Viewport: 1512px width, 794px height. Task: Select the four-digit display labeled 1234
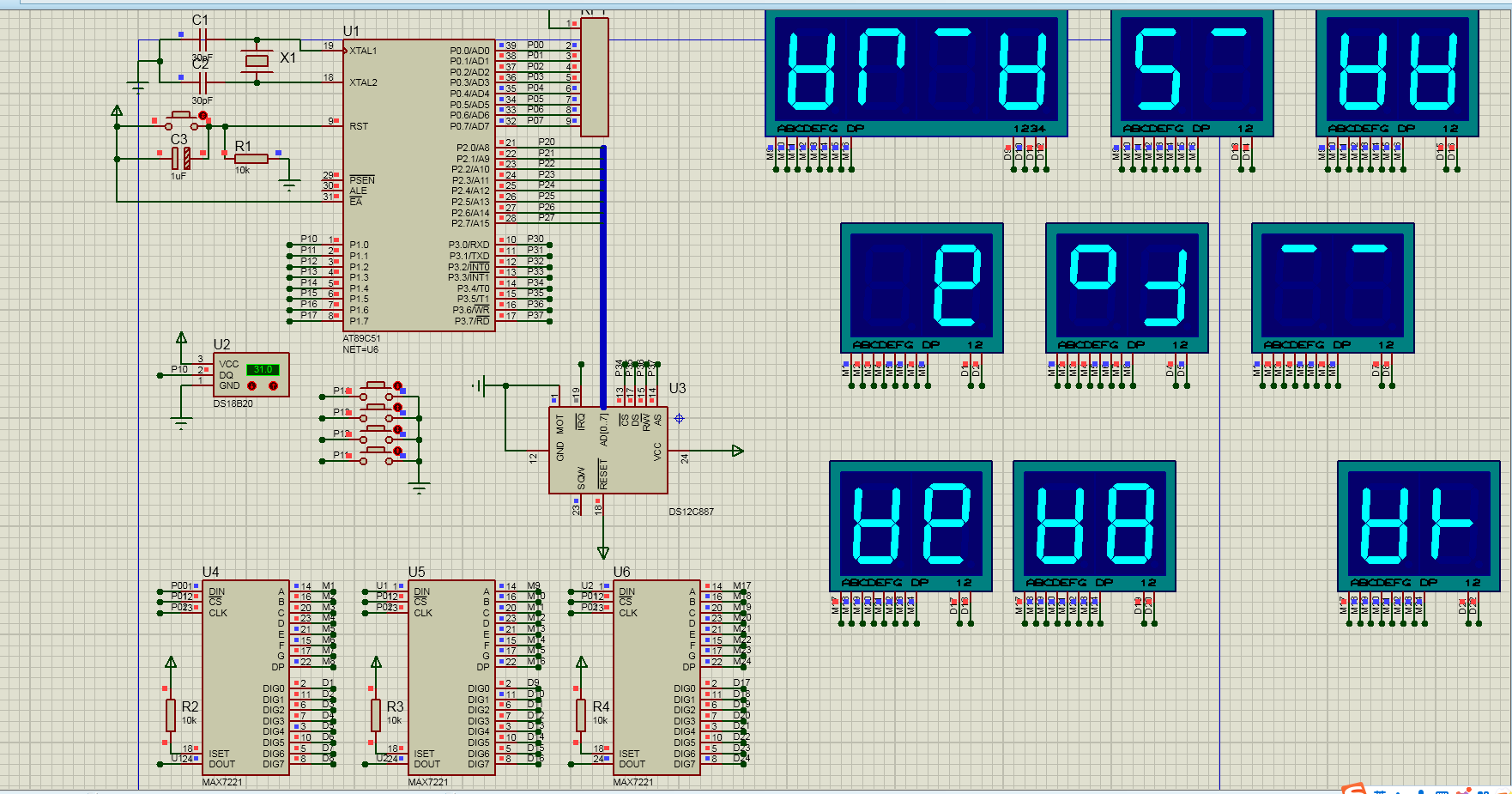click(x=916, y=73)
